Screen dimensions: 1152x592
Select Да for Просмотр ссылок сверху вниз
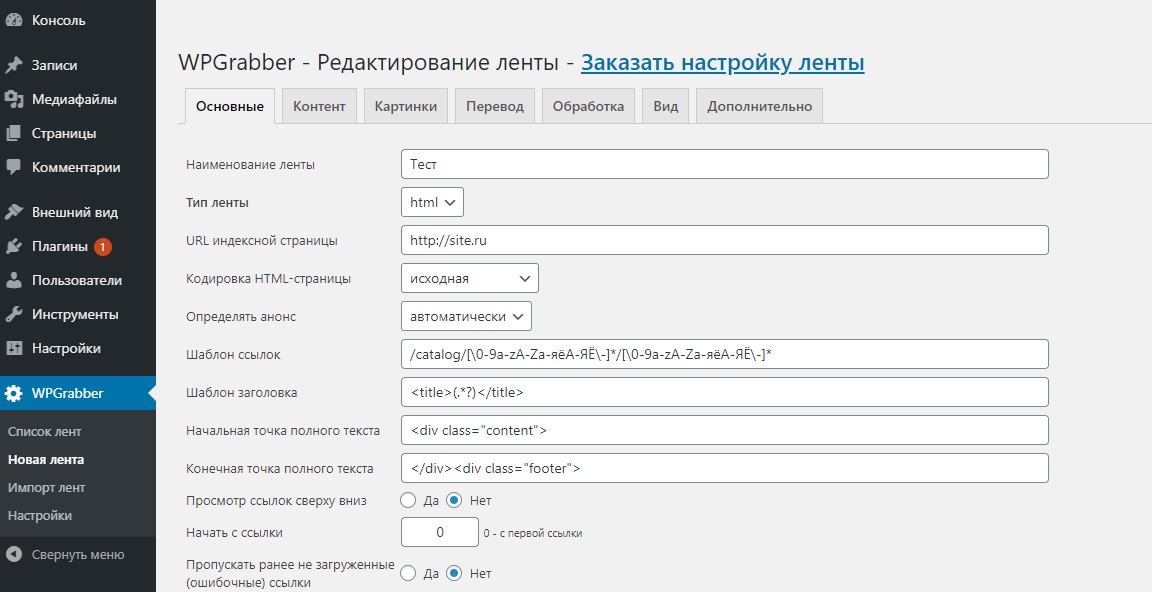click(408, 500)
